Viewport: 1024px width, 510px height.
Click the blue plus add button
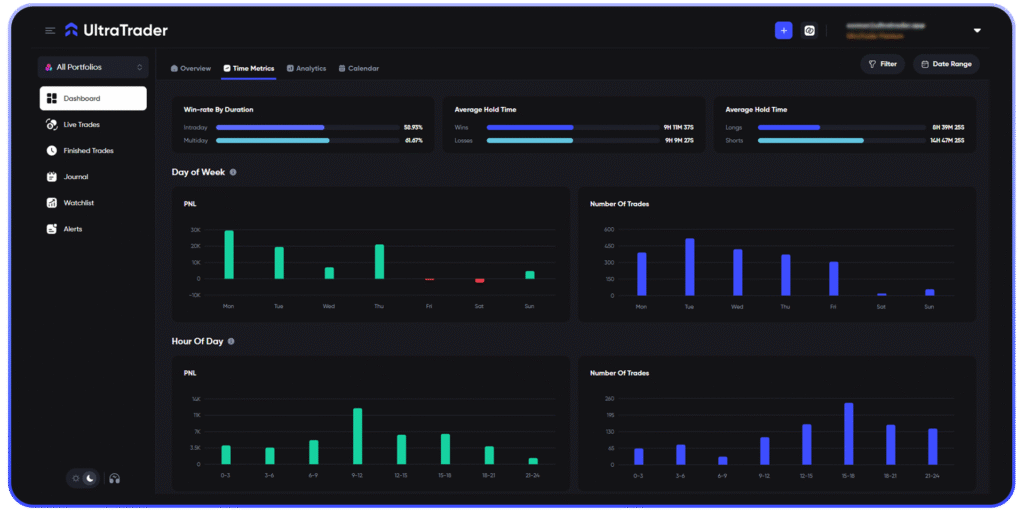pos(783,31)
